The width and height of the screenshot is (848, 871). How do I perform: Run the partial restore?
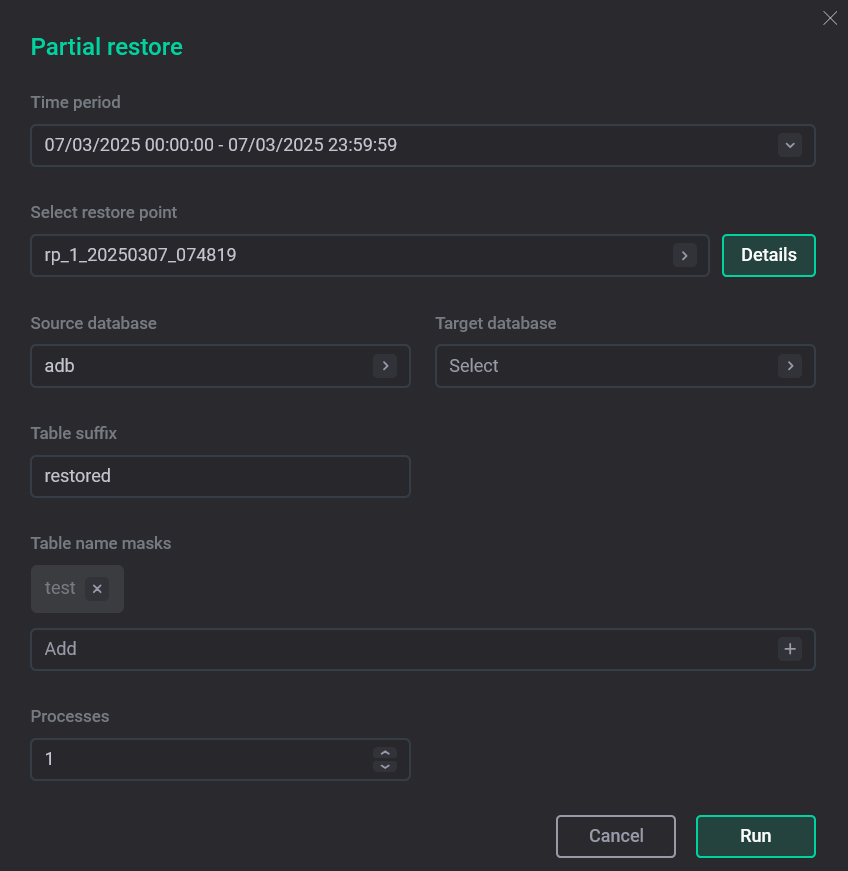[755, 836]
